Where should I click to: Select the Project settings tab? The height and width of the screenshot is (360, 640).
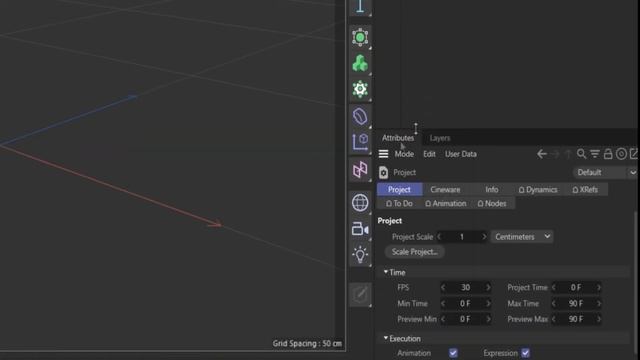(399, 189)
